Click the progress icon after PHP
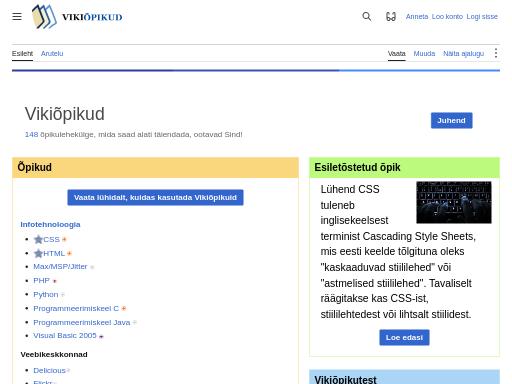 [55, 281]
